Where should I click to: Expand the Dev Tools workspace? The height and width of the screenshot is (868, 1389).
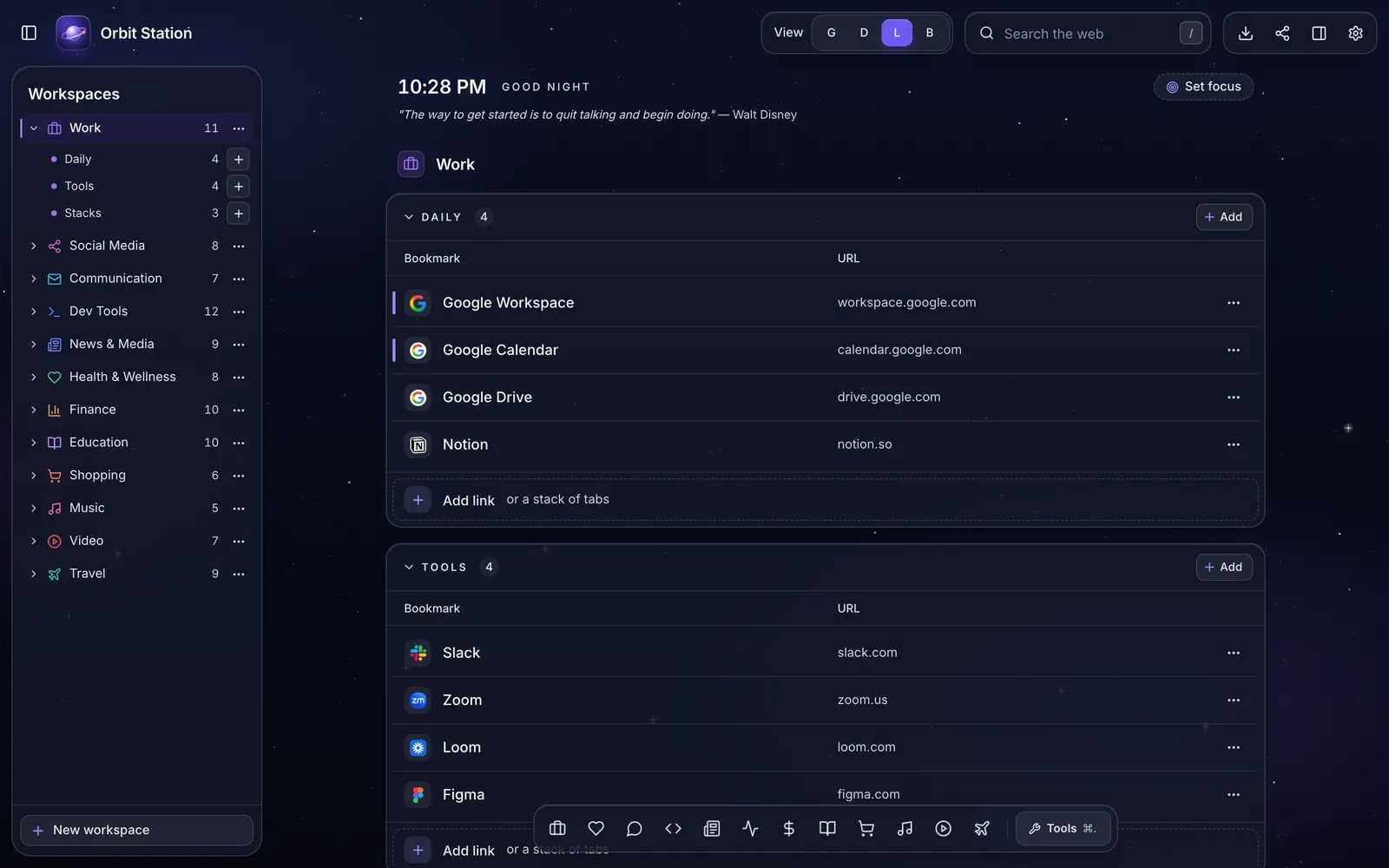click(34, 312)
